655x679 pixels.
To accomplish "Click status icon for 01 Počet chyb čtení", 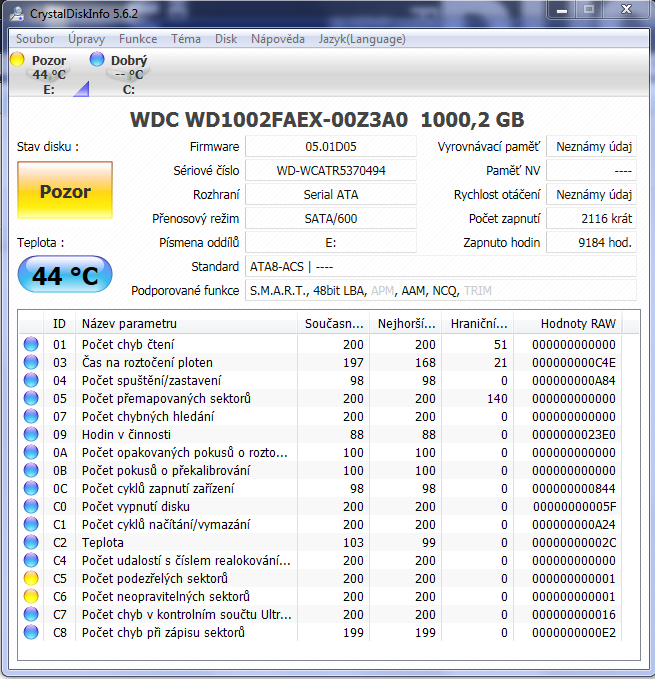I will point(31,344).
